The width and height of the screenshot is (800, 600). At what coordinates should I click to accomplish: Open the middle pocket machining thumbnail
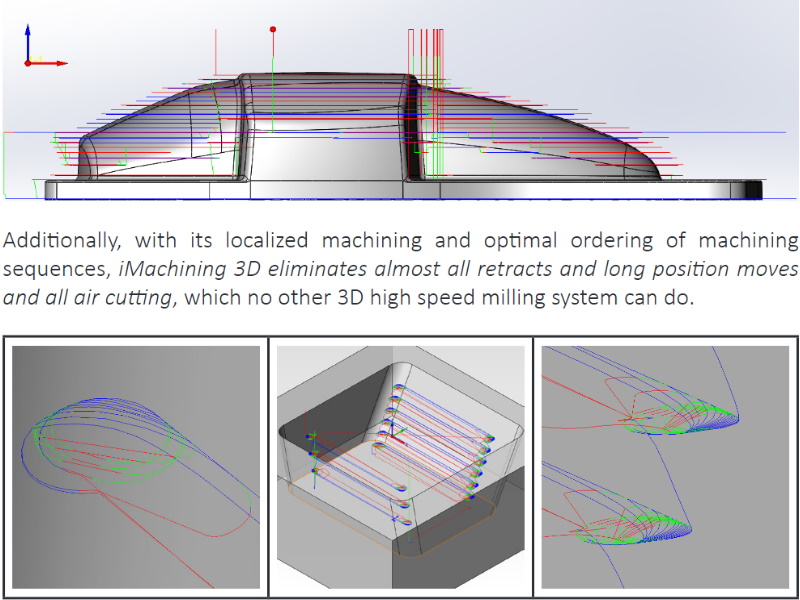tap(401, 467)
